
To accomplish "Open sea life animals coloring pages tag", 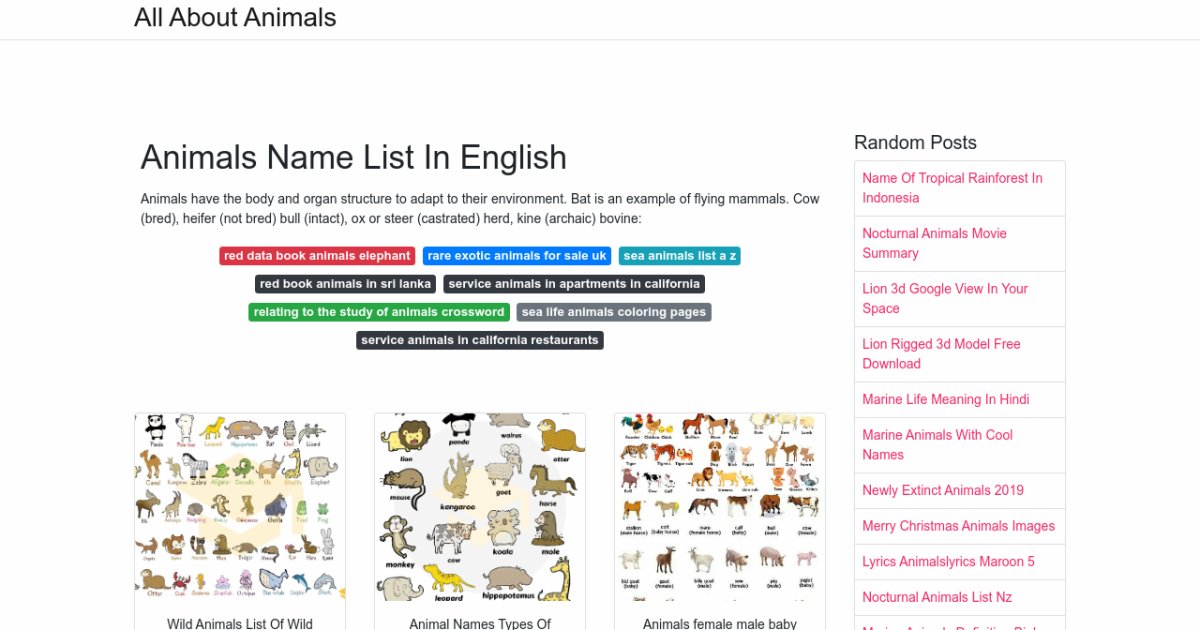I will [x=614, y=312].
